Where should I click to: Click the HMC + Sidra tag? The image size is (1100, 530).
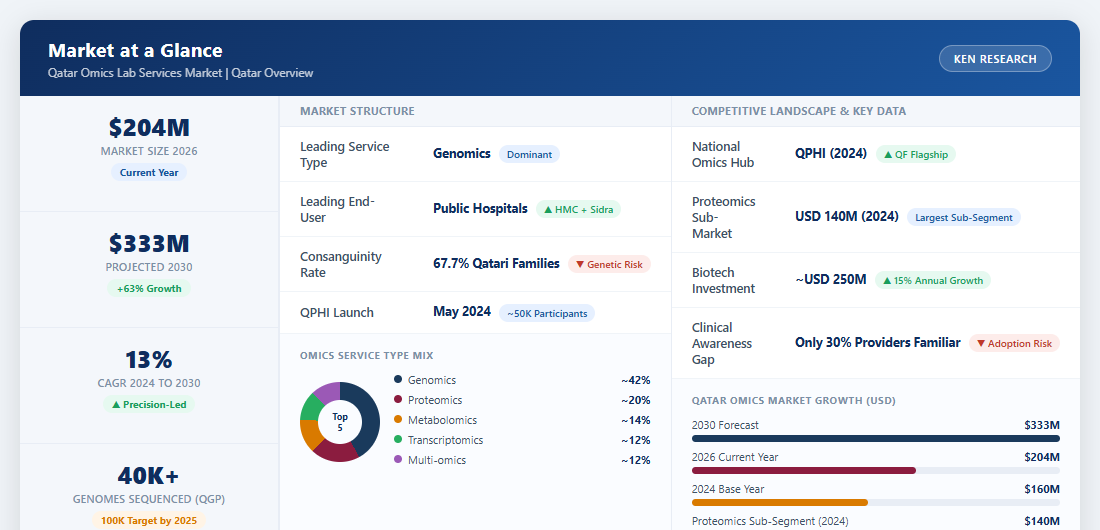578,209
